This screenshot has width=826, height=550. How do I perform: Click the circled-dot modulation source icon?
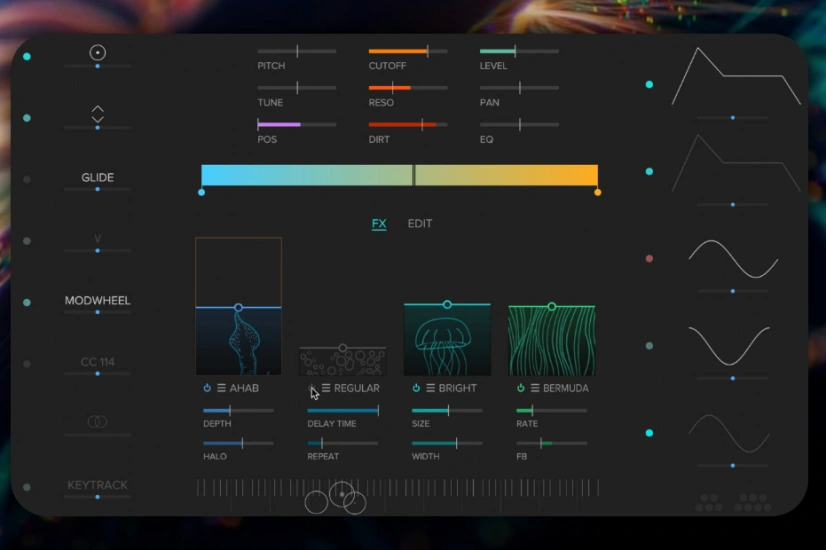tap(97, 53)
